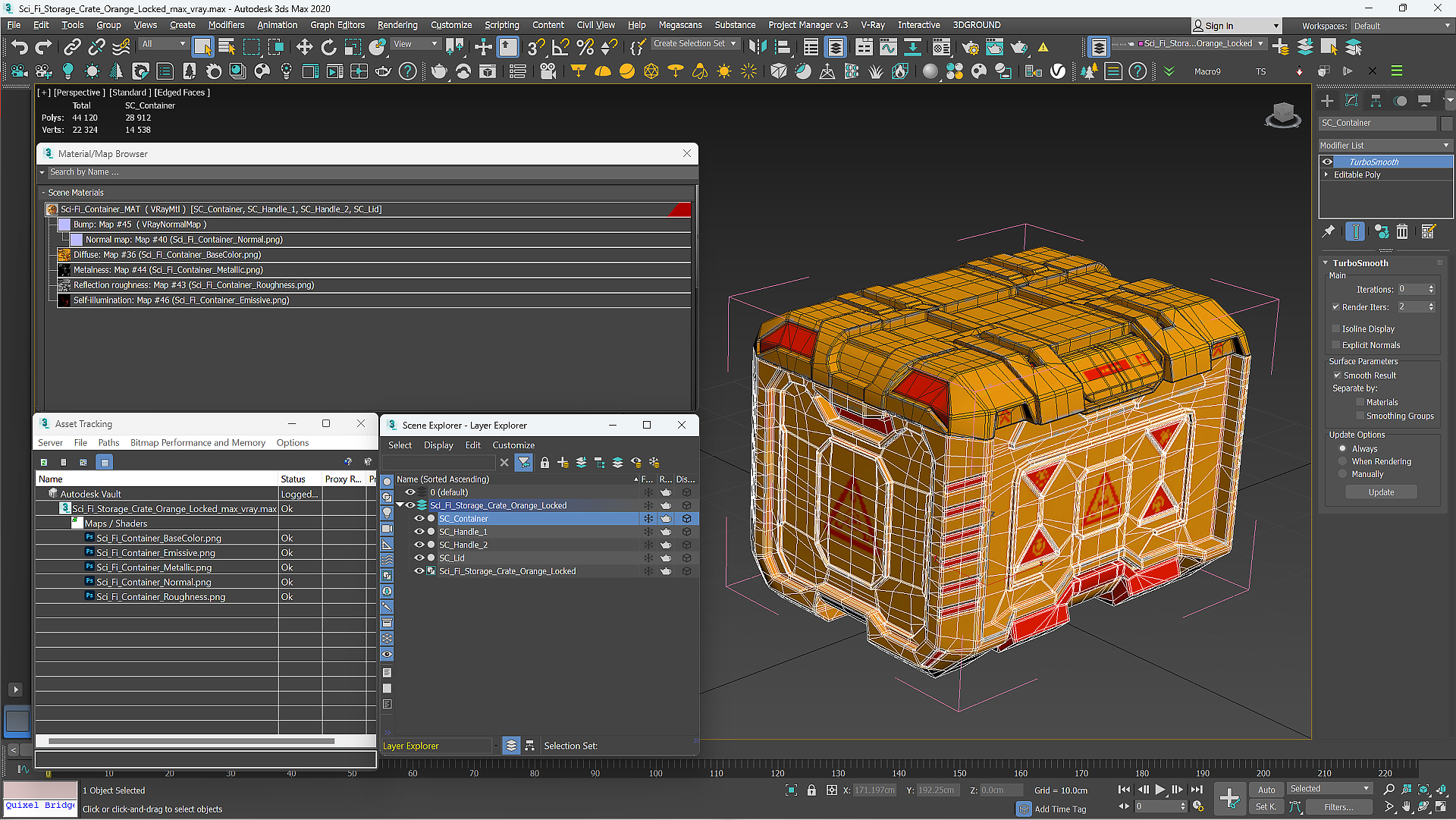Select the Select and Link tool
The width and height of the screenshot is (1456, 820).
tap(72, 47)
